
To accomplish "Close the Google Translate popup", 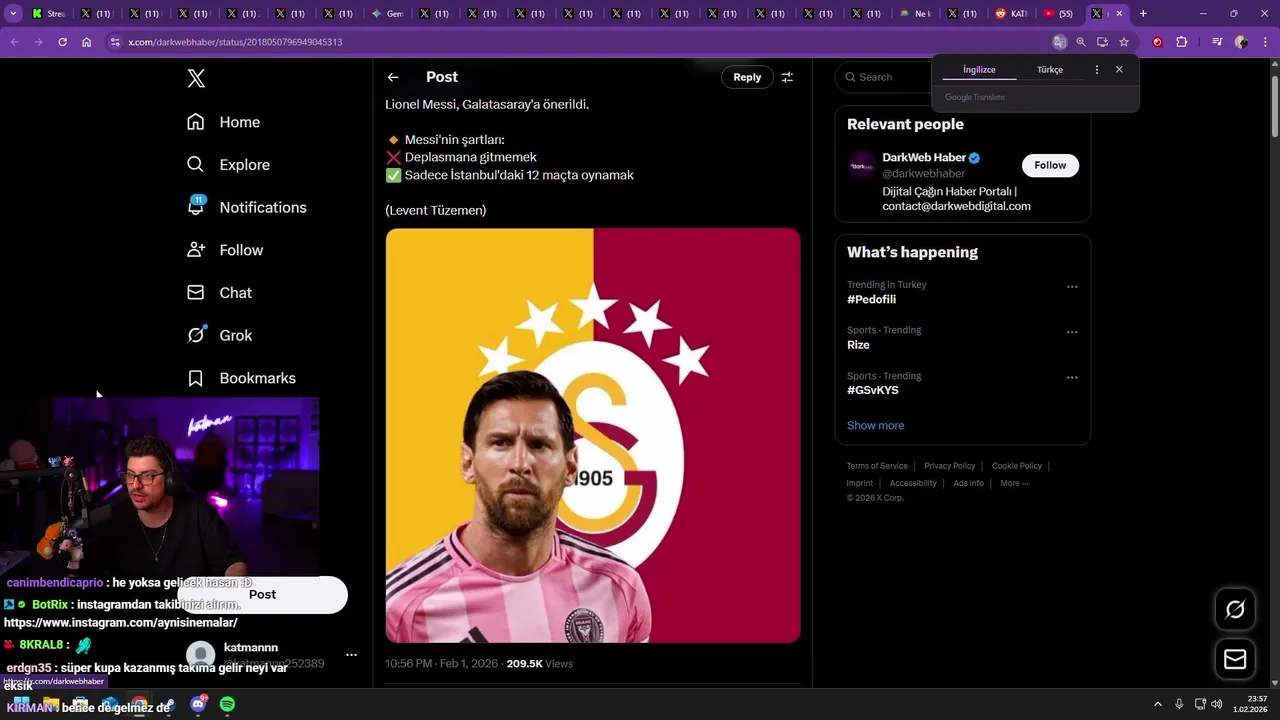I will [x=1119, y=70].
